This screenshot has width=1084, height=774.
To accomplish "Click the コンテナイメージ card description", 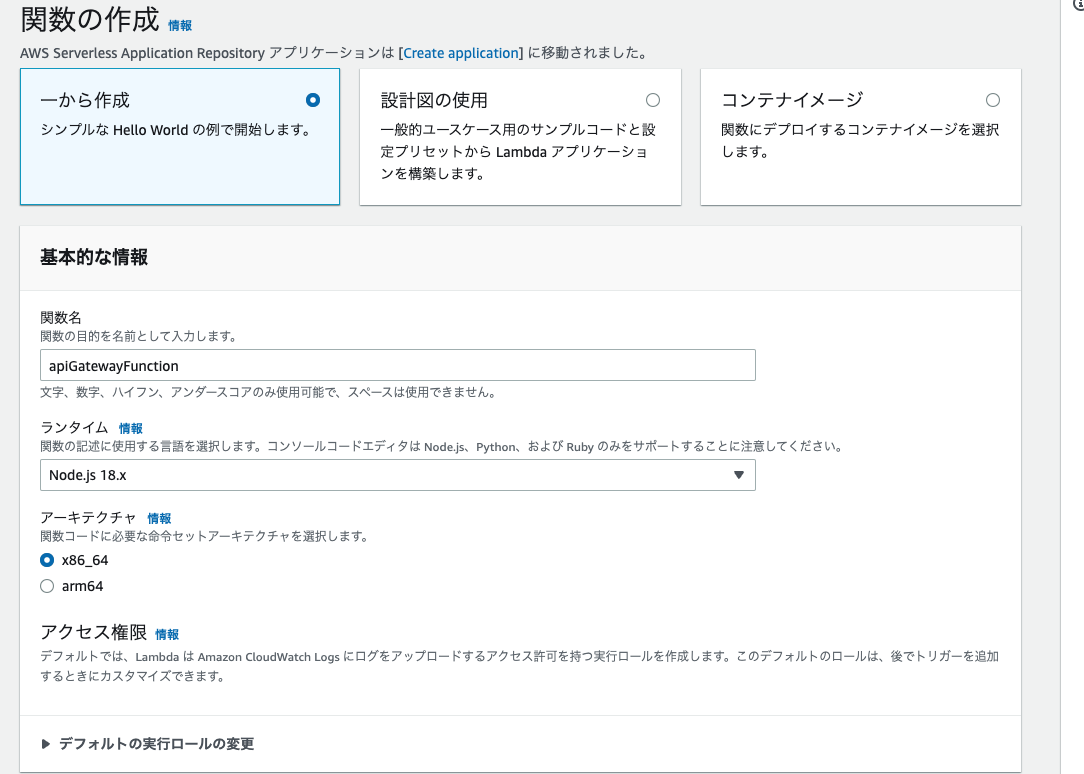I will [x=860, y=140].
